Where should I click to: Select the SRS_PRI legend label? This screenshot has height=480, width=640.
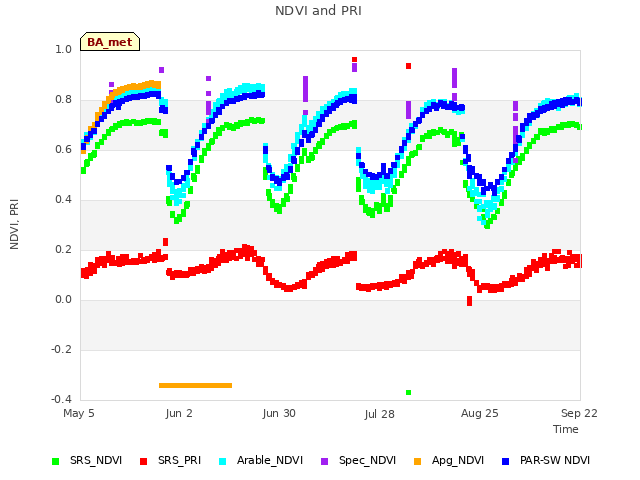pos(179,460)
